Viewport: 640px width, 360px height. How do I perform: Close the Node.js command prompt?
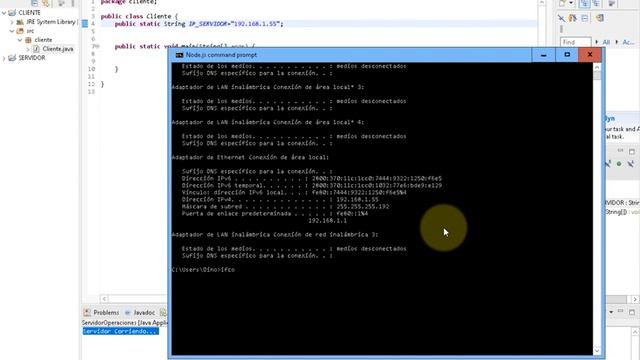(x=590, y=55)
